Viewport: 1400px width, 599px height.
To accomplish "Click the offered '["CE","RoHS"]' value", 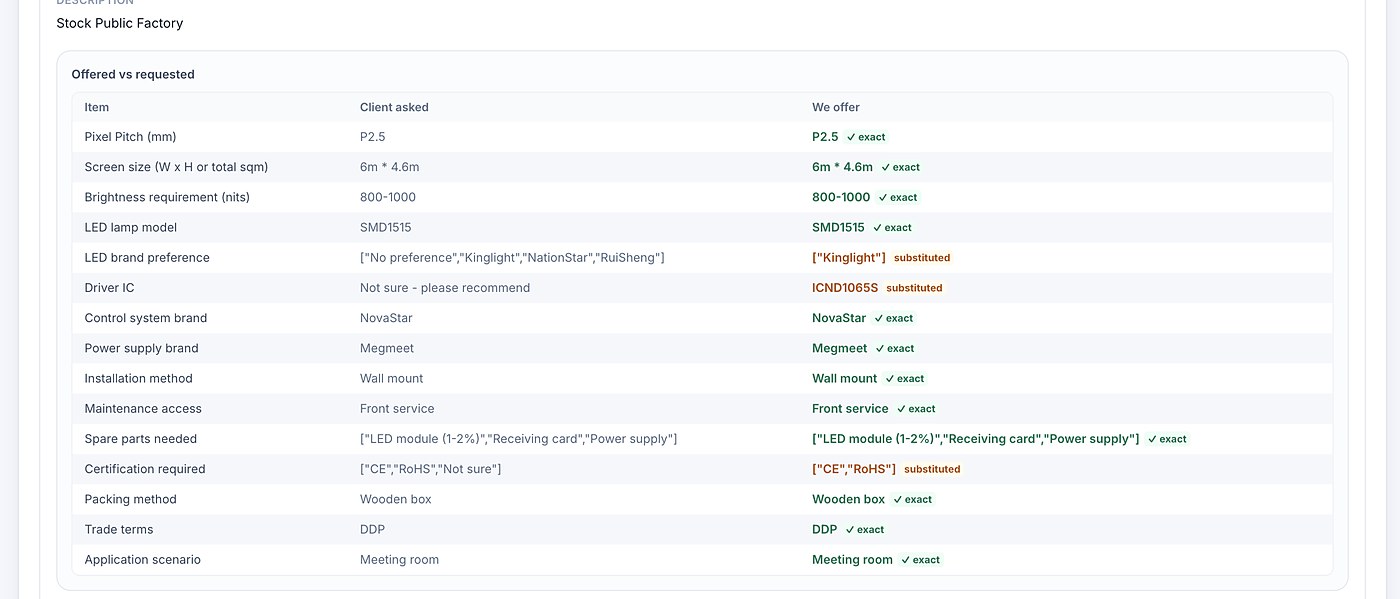I will point(854,469).
